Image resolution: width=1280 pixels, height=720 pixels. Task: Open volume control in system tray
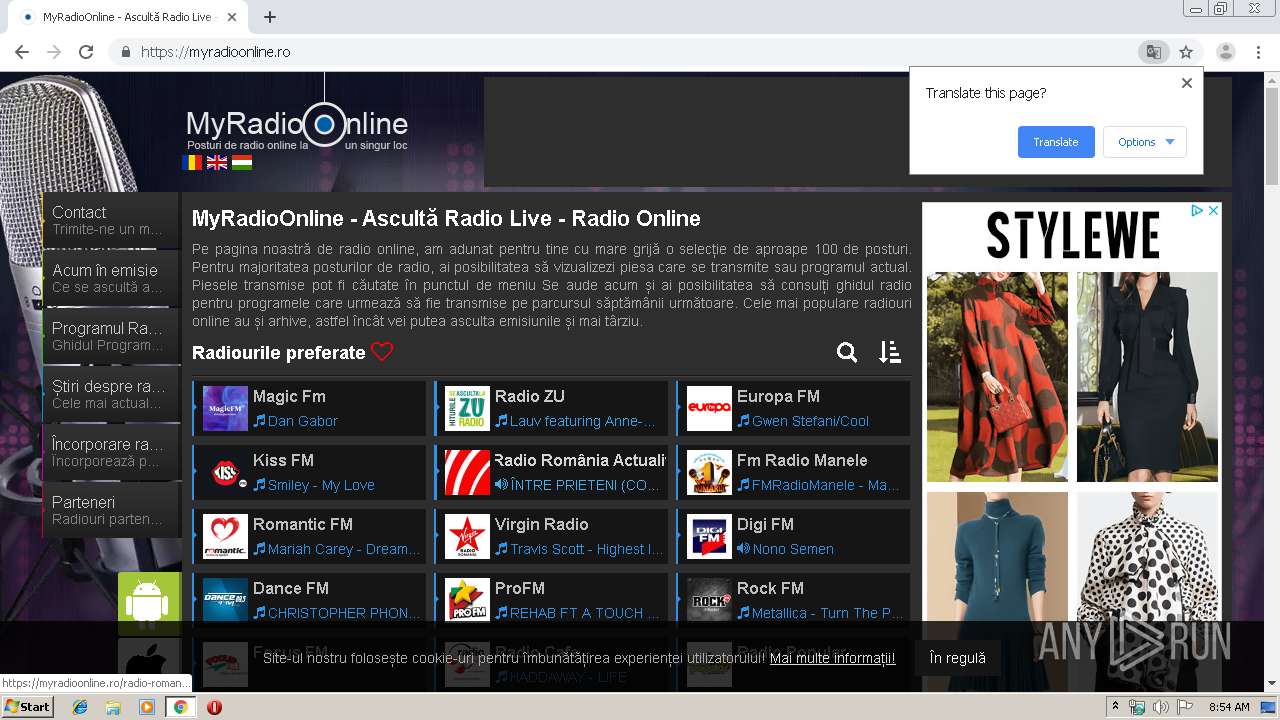point(1160,707)
